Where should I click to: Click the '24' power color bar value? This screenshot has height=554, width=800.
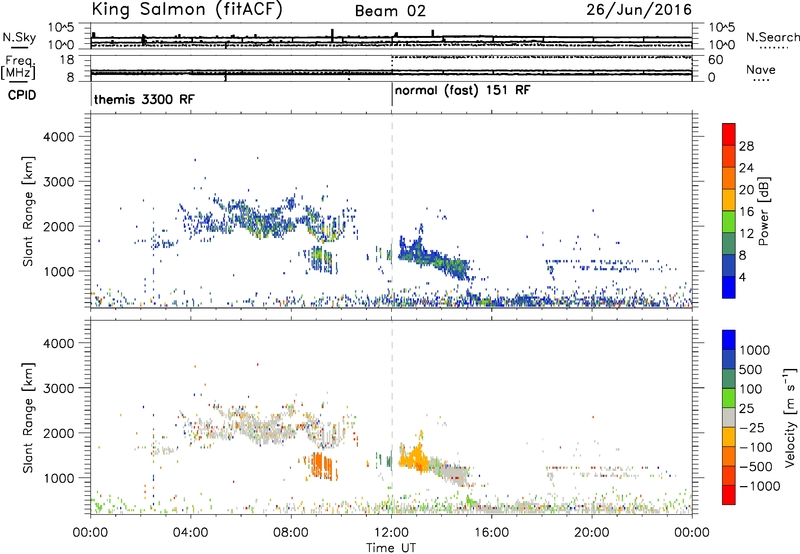click(746, 168)
